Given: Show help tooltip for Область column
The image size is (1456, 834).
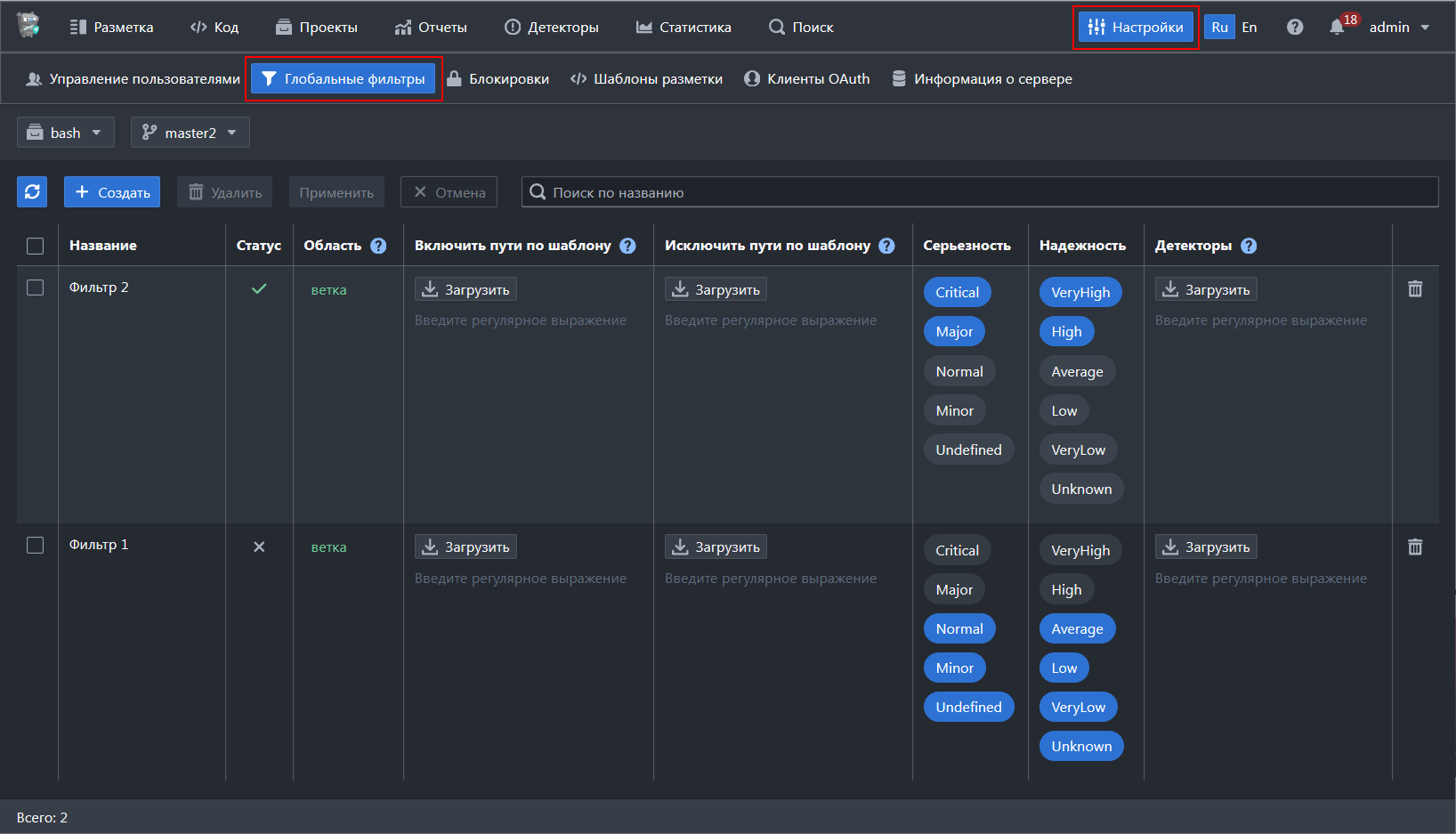Looking at the screenshot, I should click(378, 247).
